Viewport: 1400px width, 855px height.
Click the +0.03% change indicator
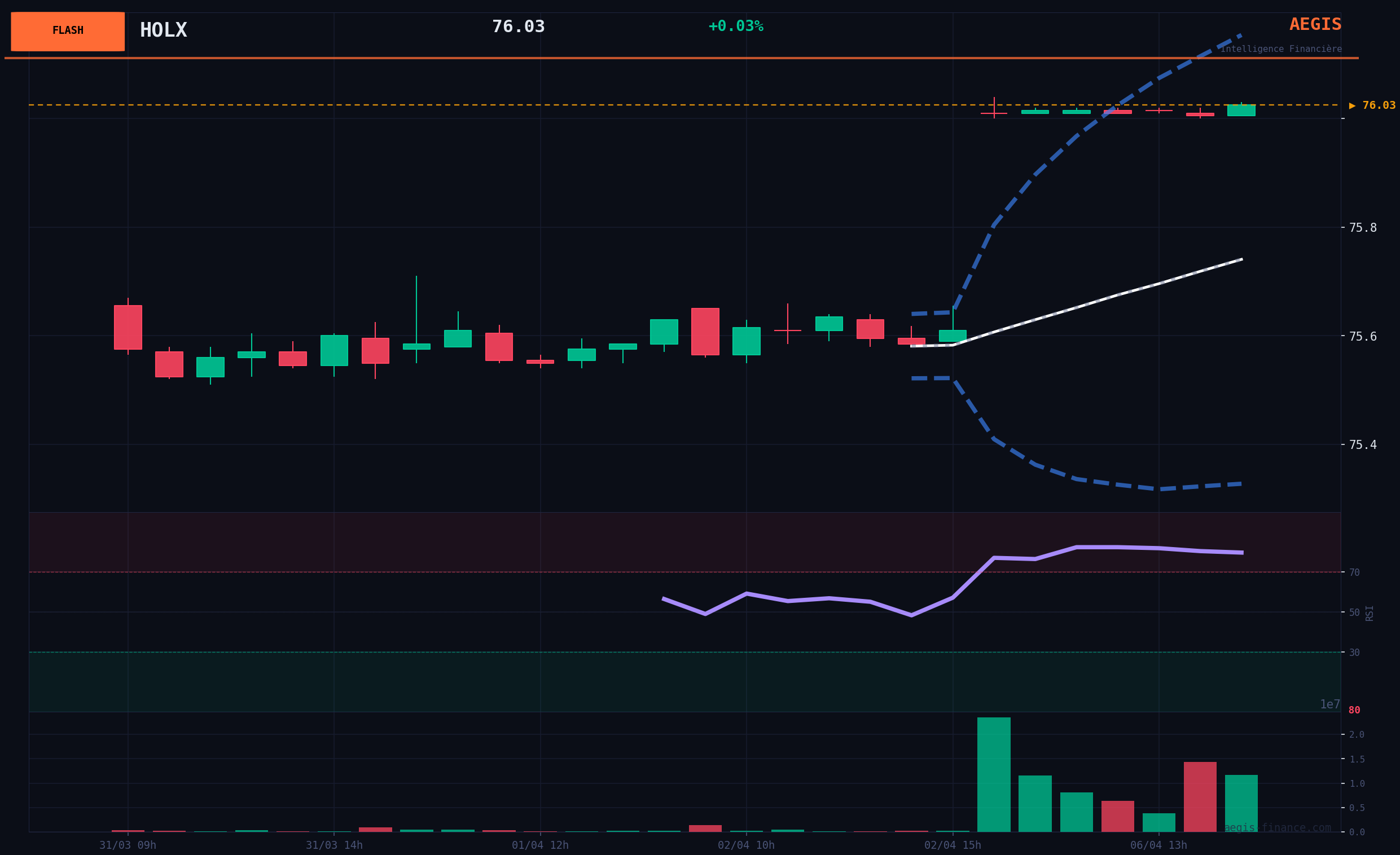(x=735, y=27)
